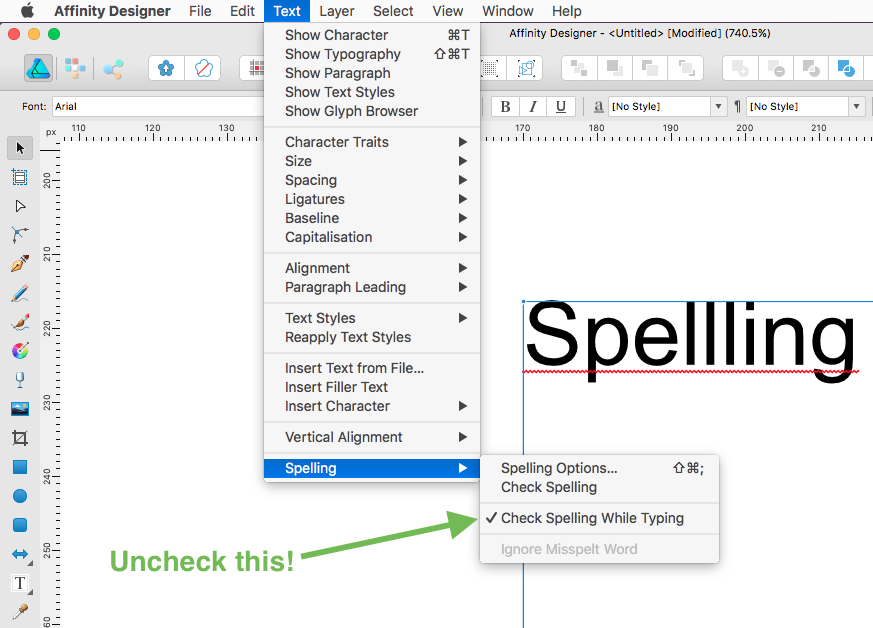Toggle Underline text formatting
The height and width of the screenshot is (628, 873).
pos(560,107)
